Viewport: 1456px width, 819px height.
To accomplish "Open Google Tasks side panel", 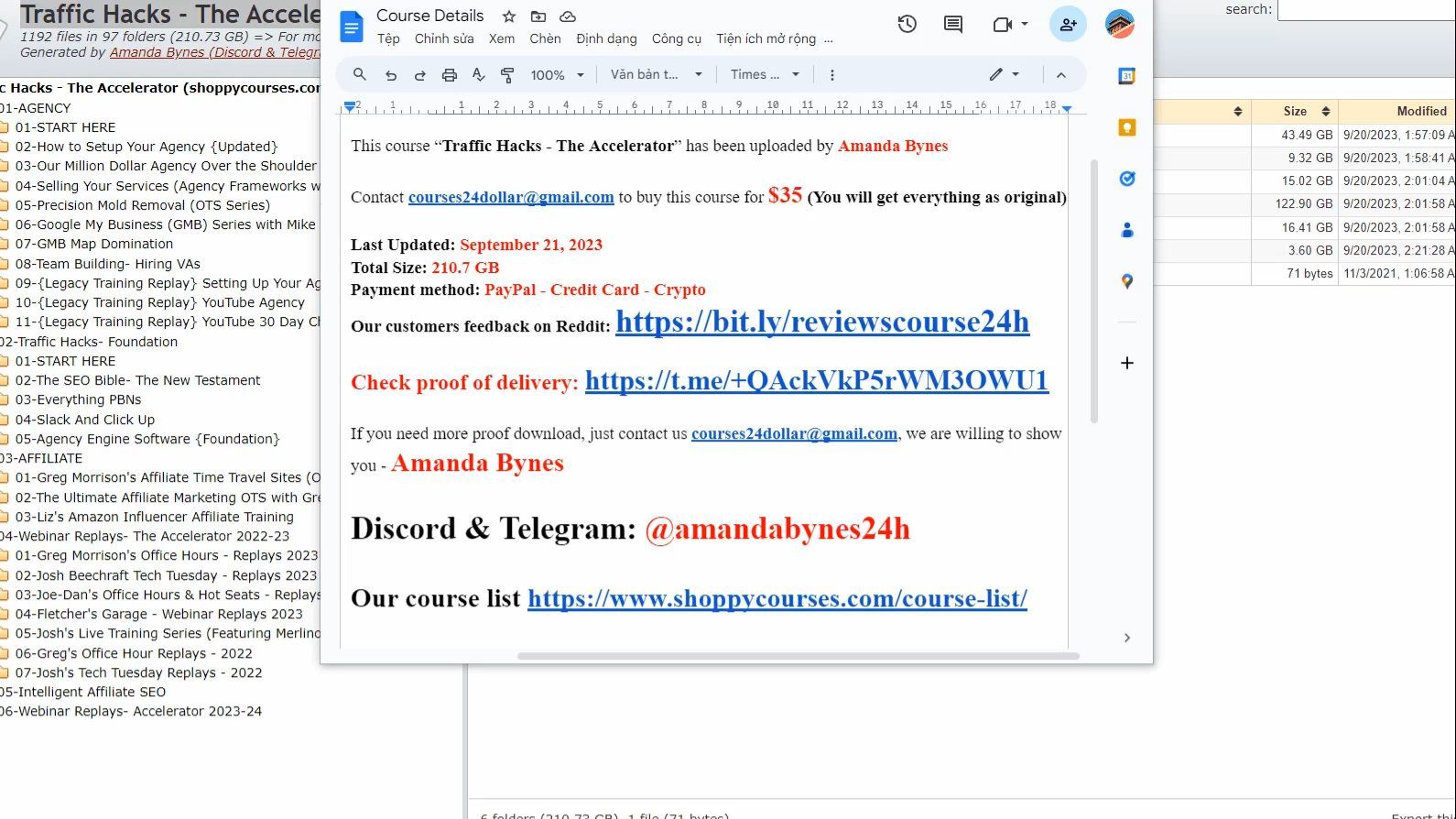I will [1127, 179].
